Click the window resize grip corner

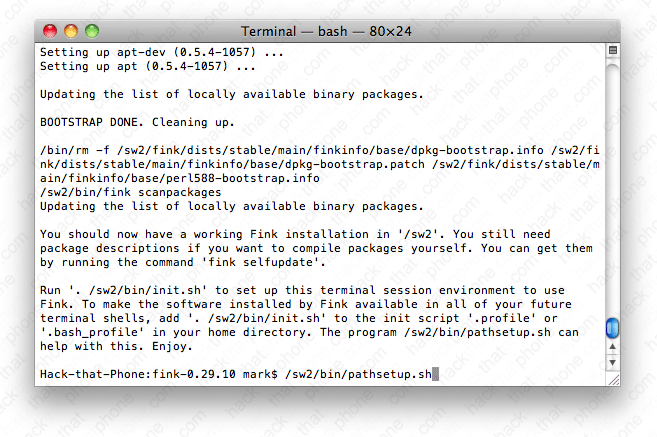pos(613,381)
